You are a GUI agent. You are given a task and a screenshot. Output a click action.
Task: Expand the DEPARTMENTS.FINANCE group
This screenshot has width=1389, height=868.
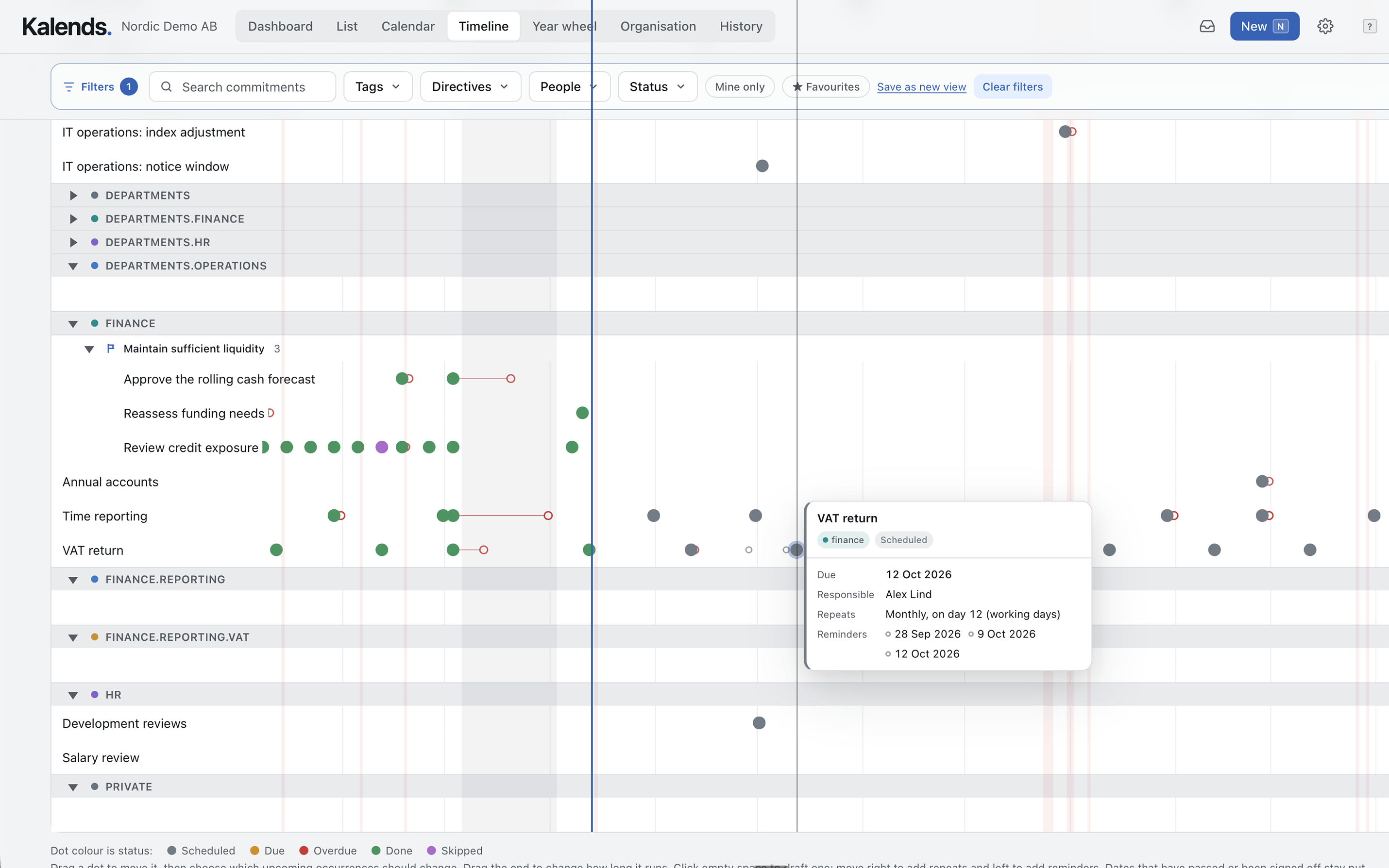(73, 219)
